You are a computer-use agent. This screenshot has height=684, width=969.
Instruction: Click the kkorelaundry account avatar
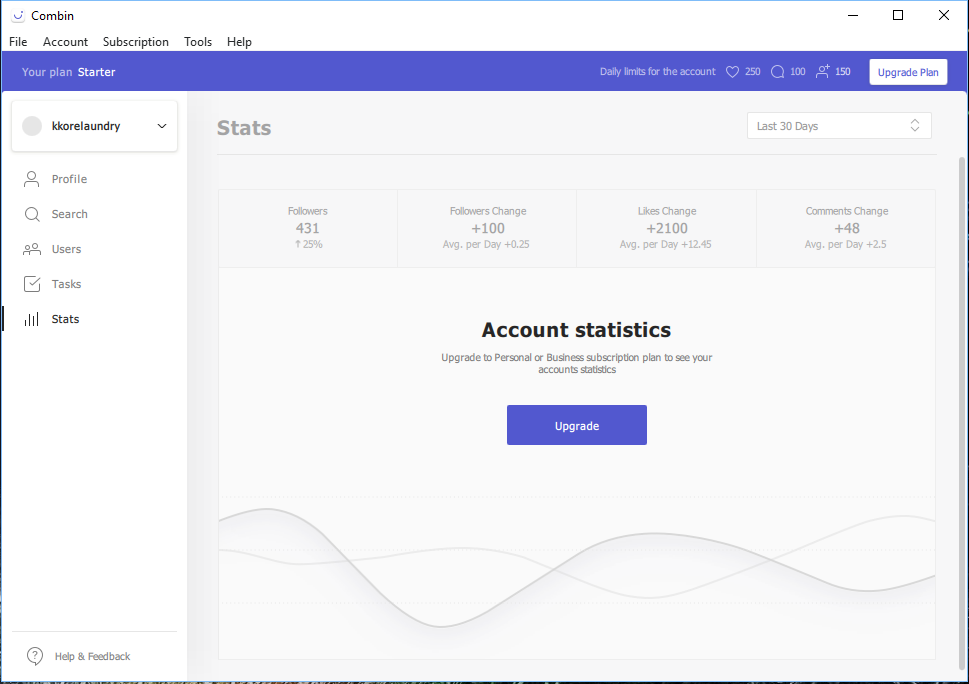tap(32, 126)
